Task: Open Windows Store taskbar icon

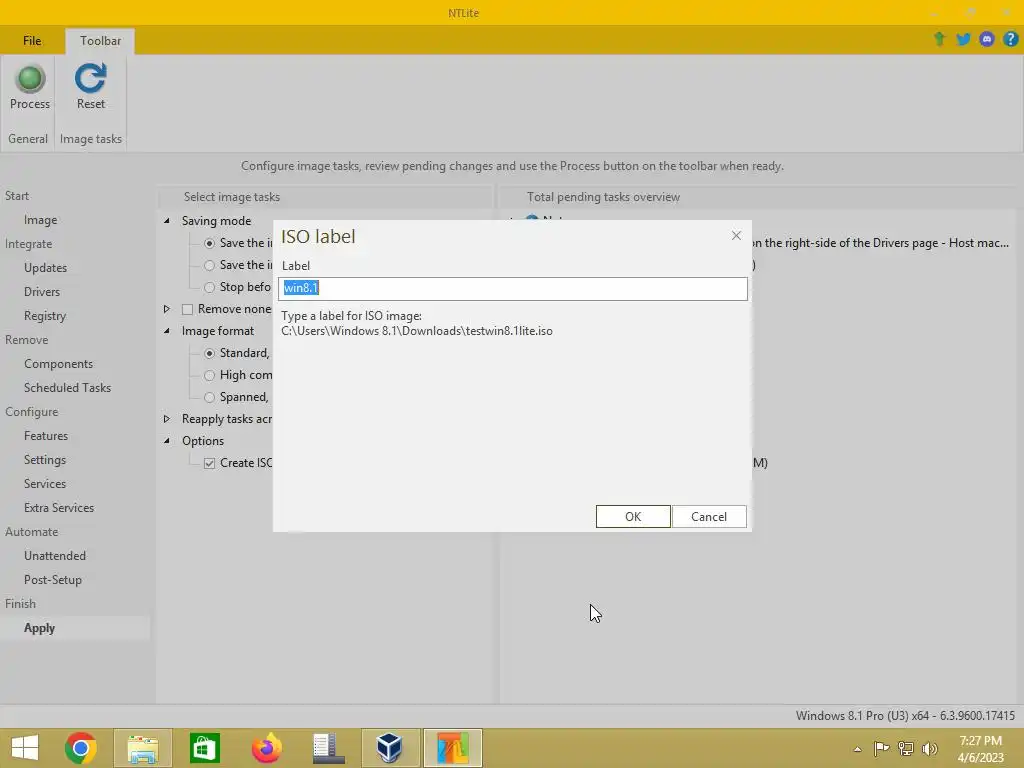Action: pyautogui.click(x=204, y=748)
